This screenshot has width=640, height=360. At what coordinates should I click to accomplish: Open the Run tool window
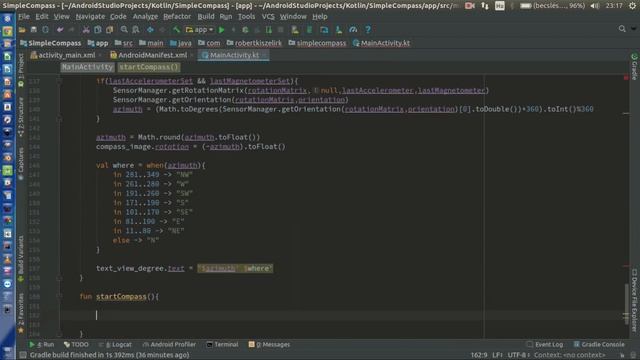(41, 344)
